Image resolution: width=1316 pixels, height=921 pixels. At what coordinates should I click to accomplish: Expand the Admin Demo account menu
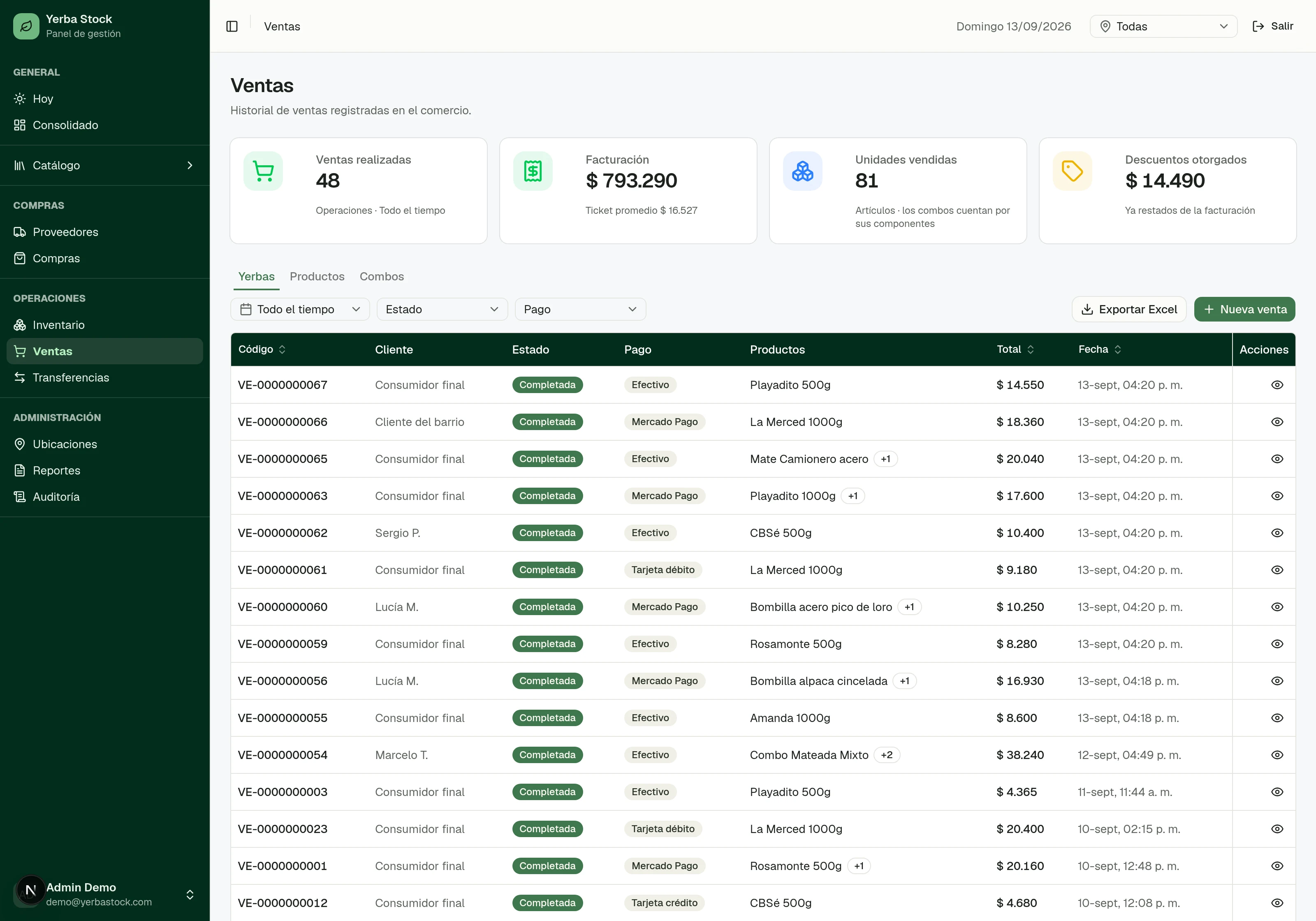click(x=105, y=894)
